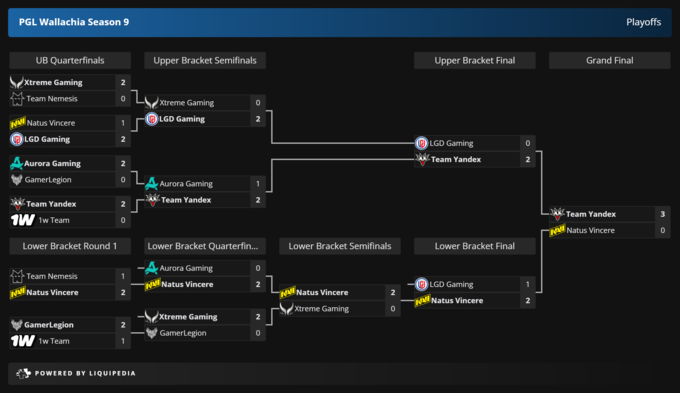
Task: Select the Lower Bracket Semifinals header
Action: 340,246
